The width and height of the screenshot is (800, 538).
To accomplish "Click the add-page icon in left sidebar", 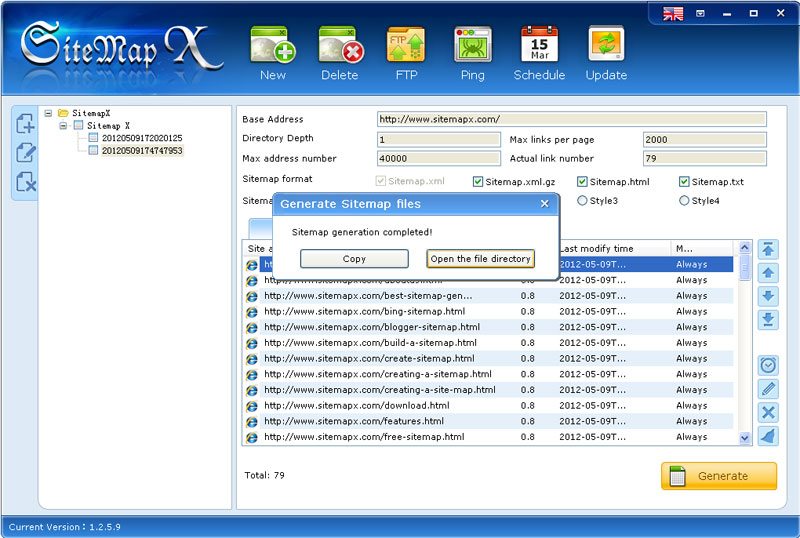I will (x=26, y=124).
